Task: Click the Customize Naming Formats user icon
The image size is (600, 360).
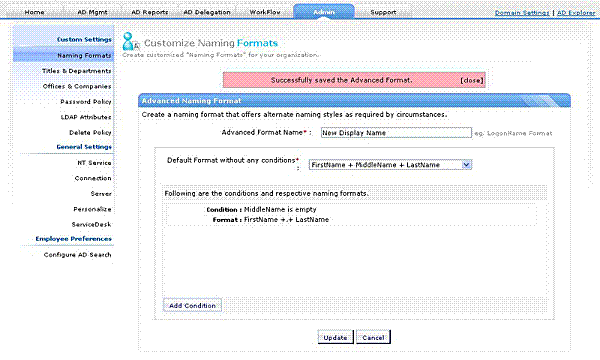Action: point(131,41)
